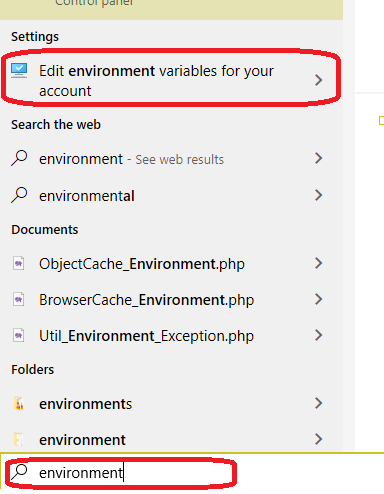Click the PHP file icon for ObjectCache_Environment.php
384x494 pixels.
tap(19, 264)
